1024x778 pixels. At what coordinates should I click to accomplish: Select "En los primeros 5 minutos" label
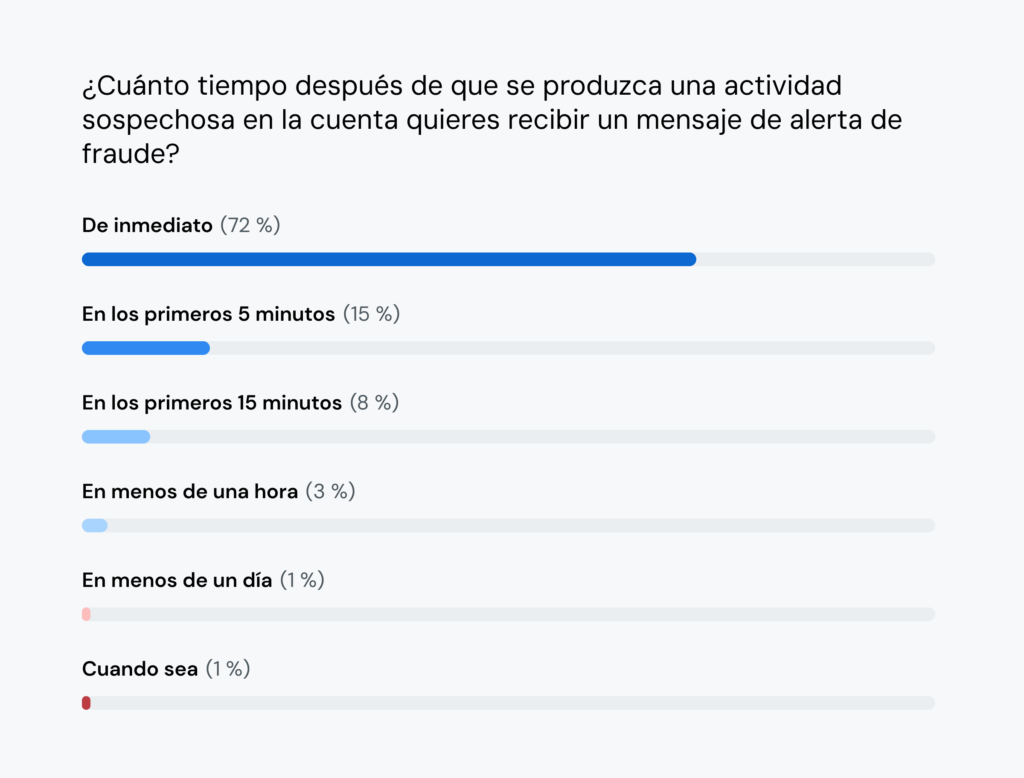pyautogui.click(x=208, y=314)
